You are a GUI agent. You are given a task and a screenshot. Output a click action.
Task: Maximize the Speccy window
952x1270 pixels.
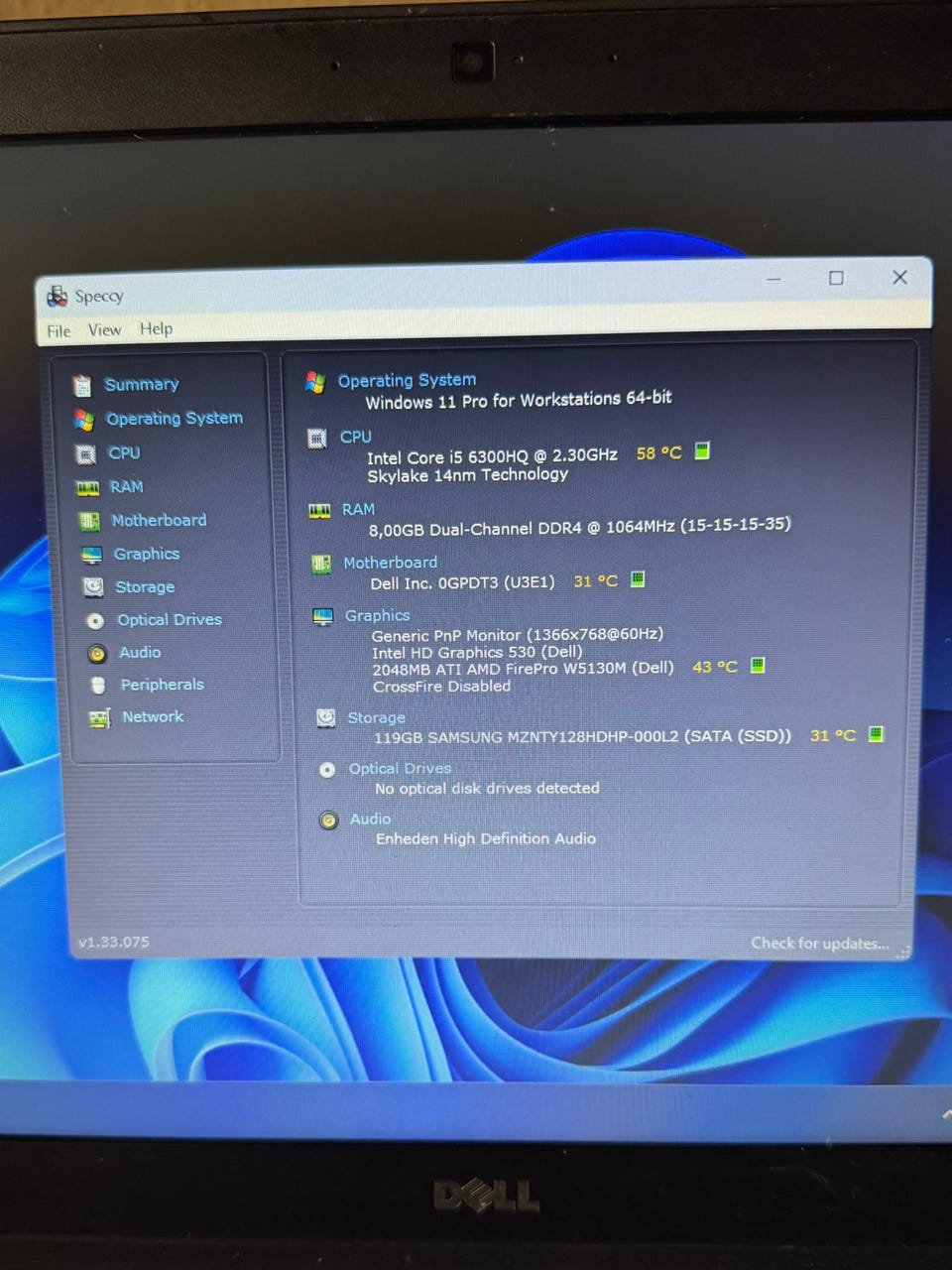836,278
